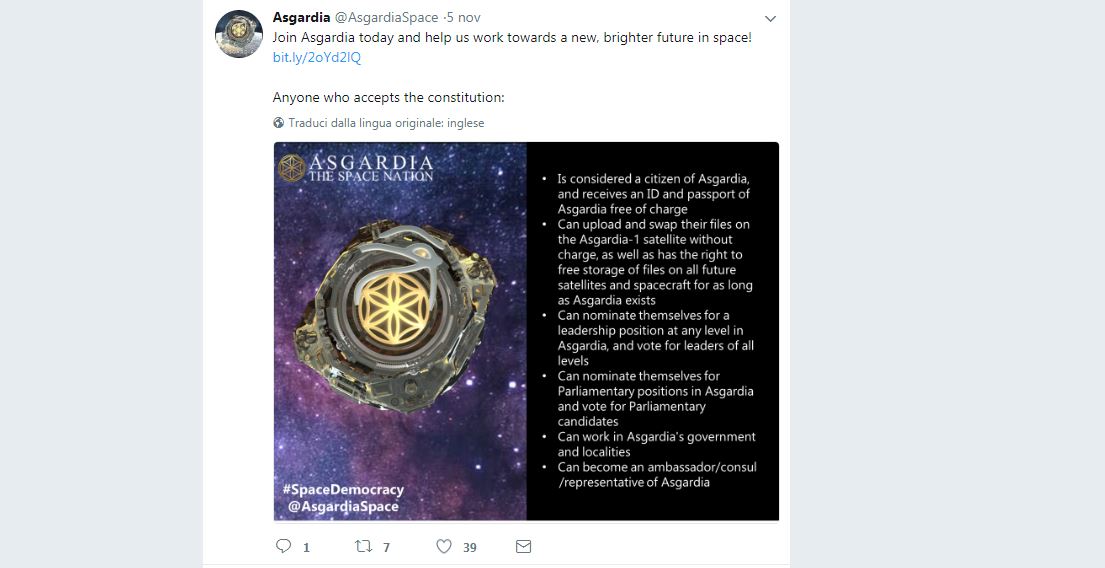The height and width of the screenshot is (568, 1105).
Task: Expand the tweet options chevron
Action: click(x=770, y=19)
